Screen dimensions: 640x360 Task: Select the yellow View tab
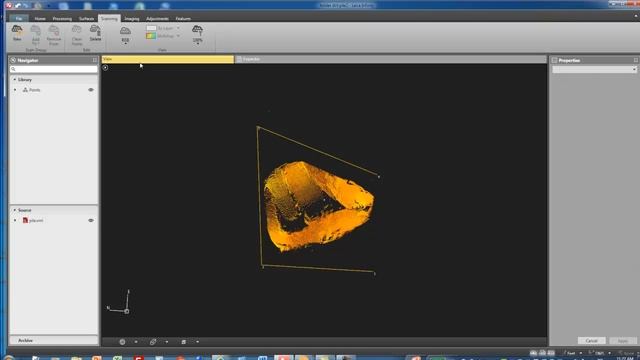click(x=168, y=59)
